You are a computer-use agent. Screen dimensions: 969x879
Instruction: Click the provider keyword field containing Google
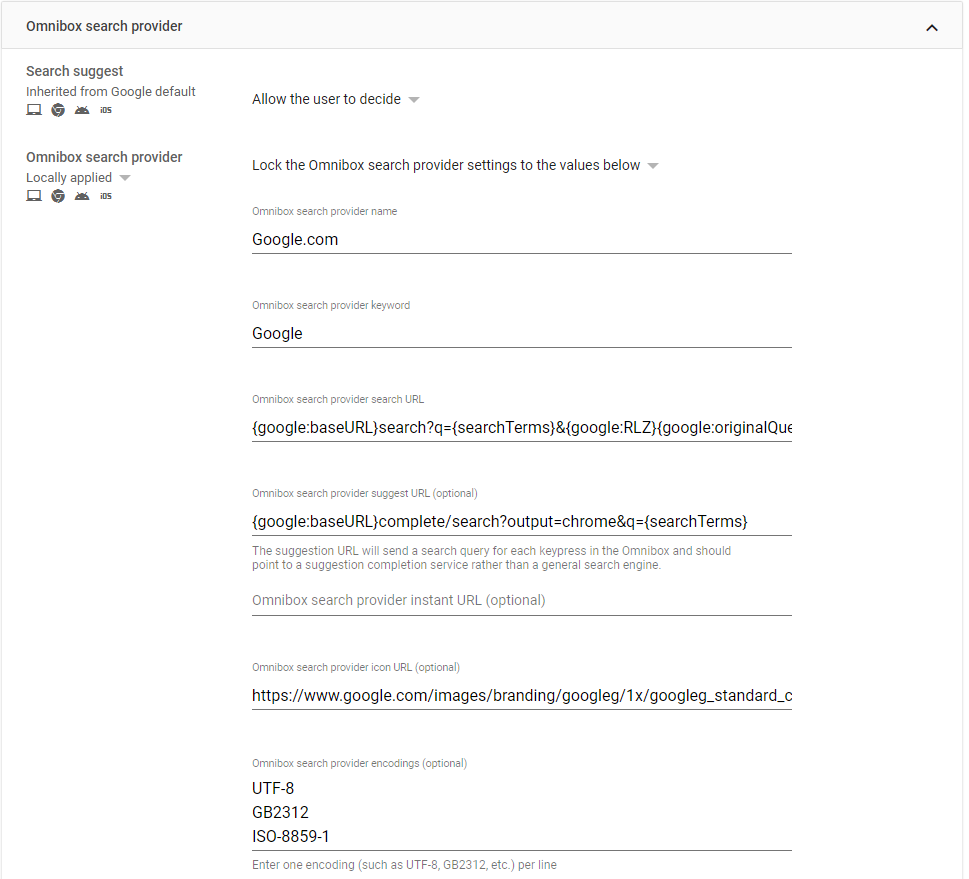pyautogui.click(x=522, y=334)
